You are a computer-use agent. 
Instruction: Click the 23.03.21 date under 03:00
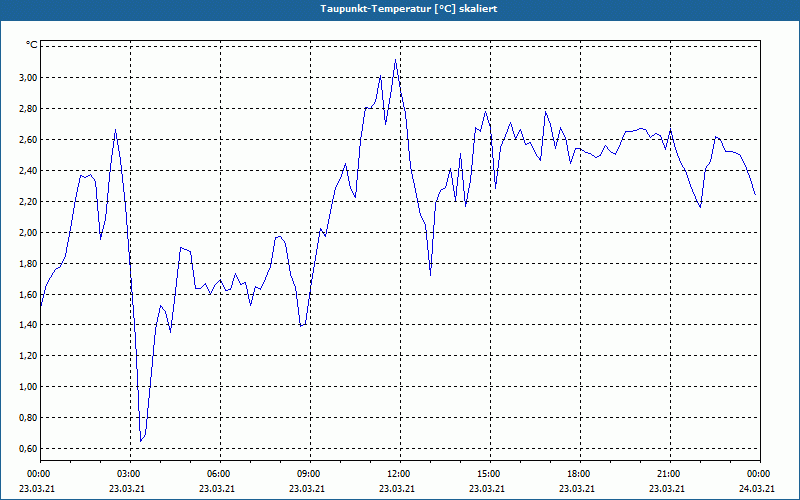pyautogui.click(x=127, y=488)
